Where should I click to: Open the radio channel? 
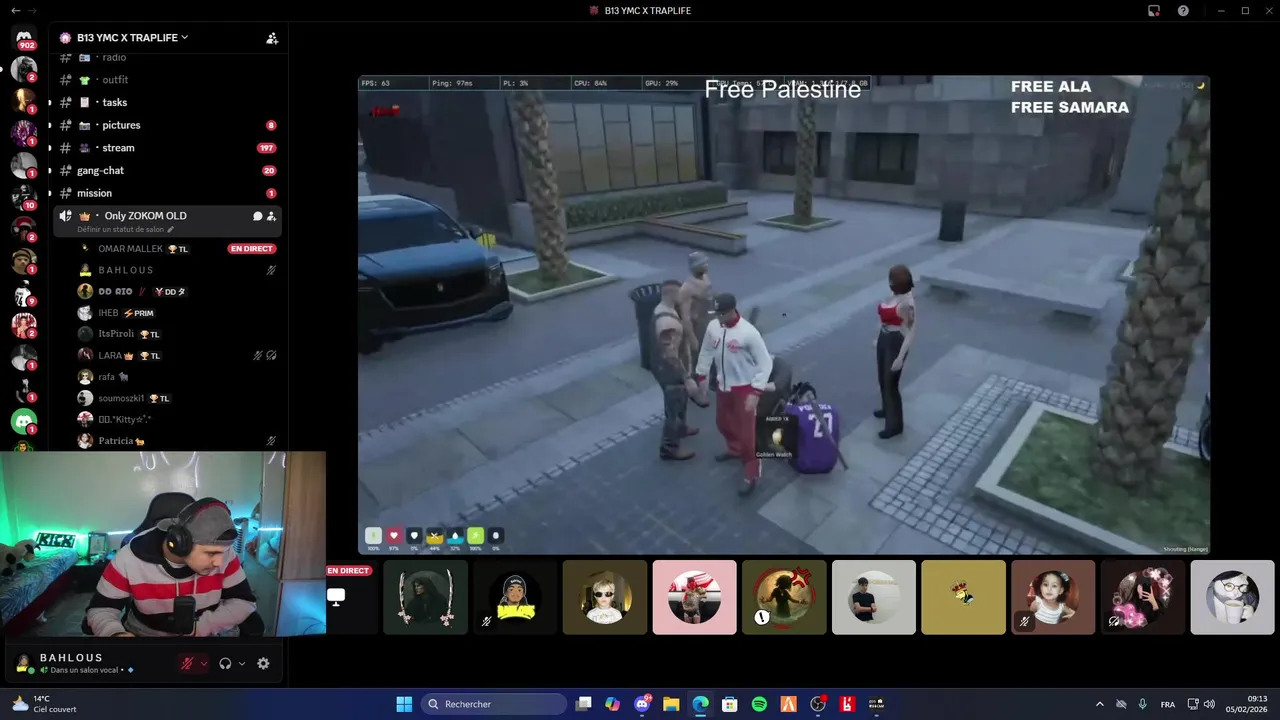[x=166, y=58]
